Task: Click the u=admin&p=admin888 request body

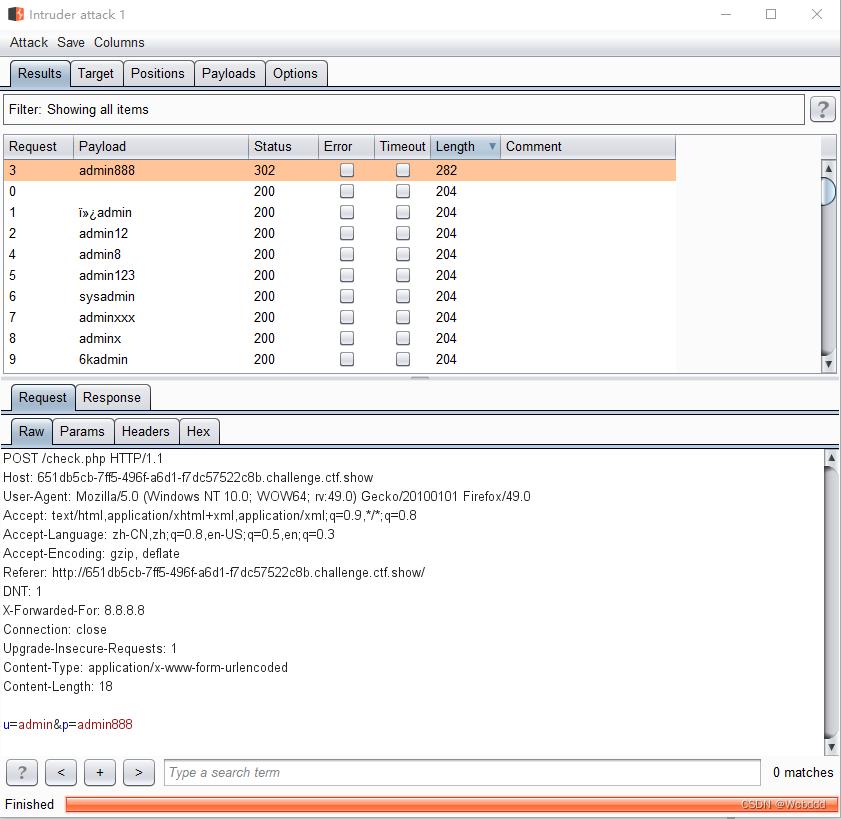Action: (68, 724)
